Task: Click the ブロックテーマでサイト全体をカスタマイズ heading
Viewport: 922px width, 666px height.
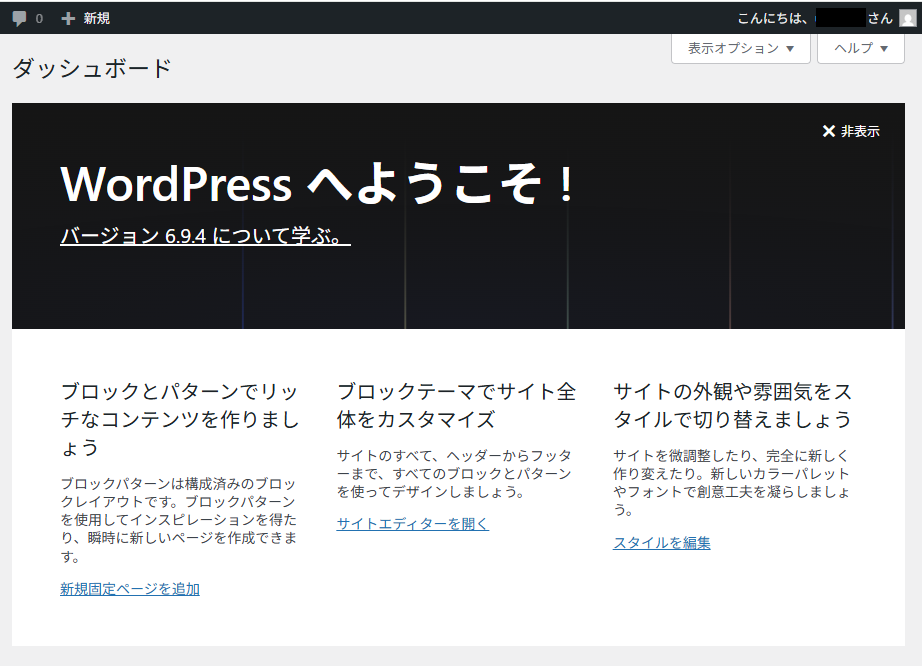Action: [x=456, y=404]
